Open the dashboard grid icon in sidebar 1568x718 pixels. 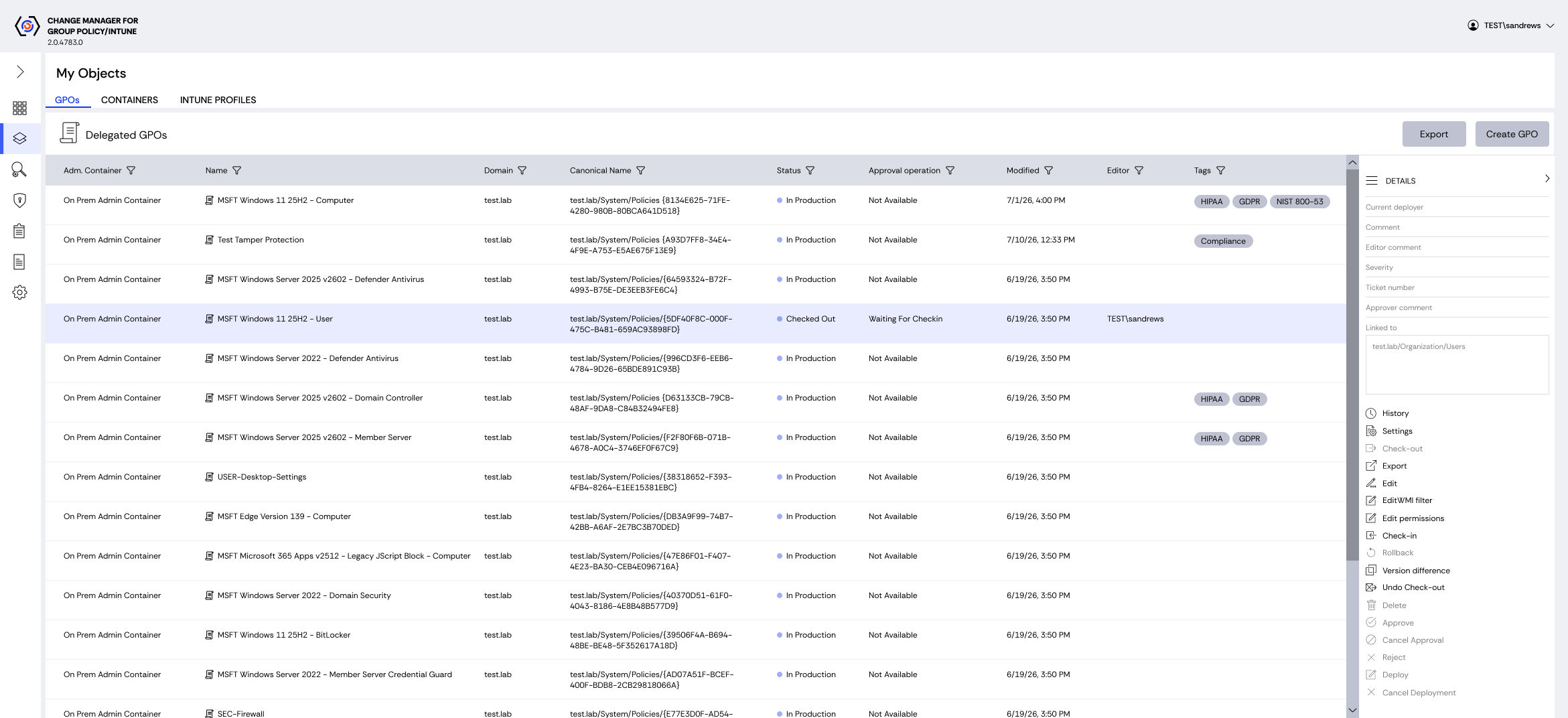coord(19,108)
